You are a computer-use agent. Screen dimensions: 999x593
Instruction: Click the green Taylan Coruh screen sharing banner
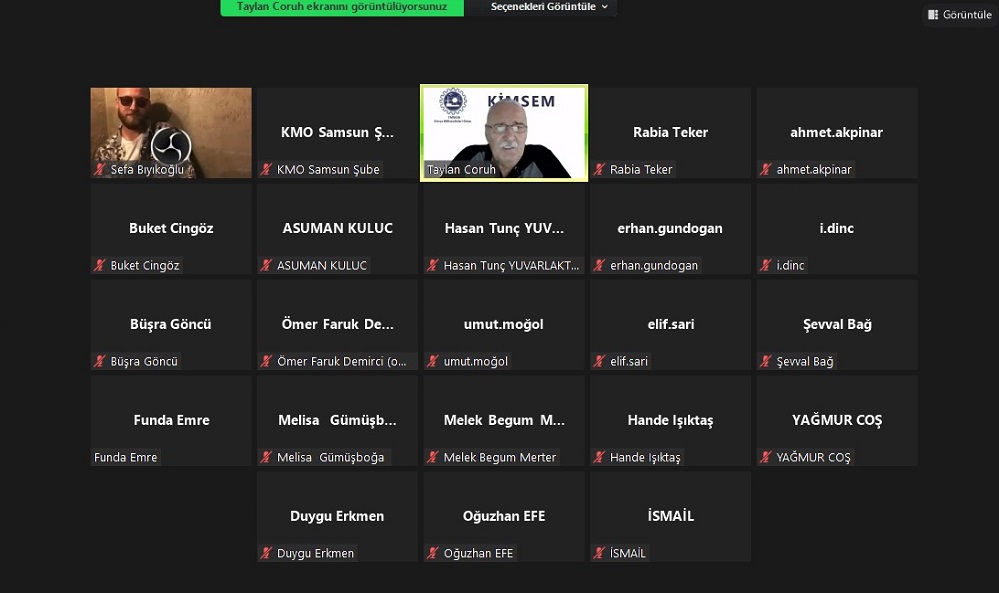[342, 7]
